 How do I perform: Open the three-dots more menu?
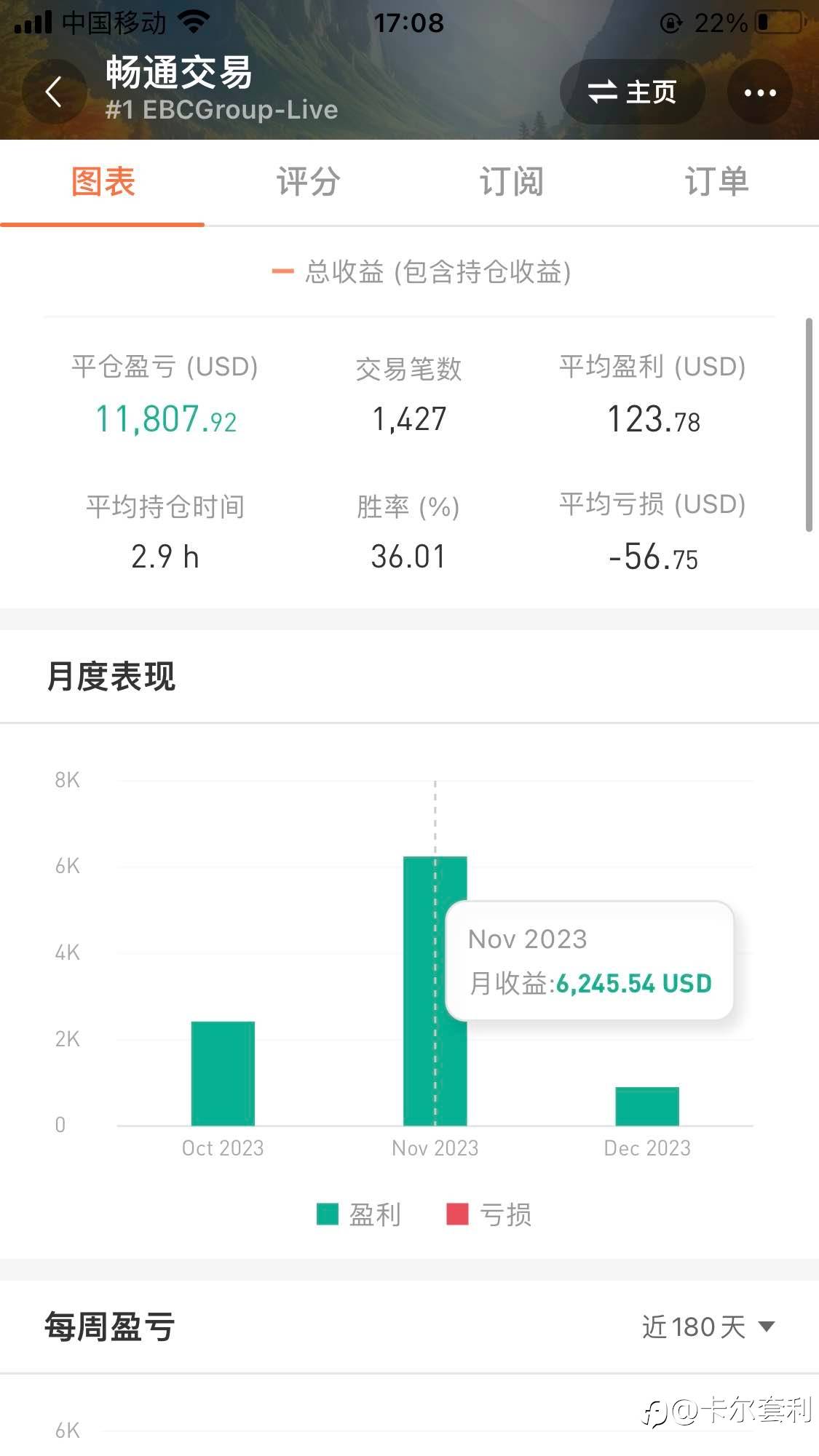760,92
